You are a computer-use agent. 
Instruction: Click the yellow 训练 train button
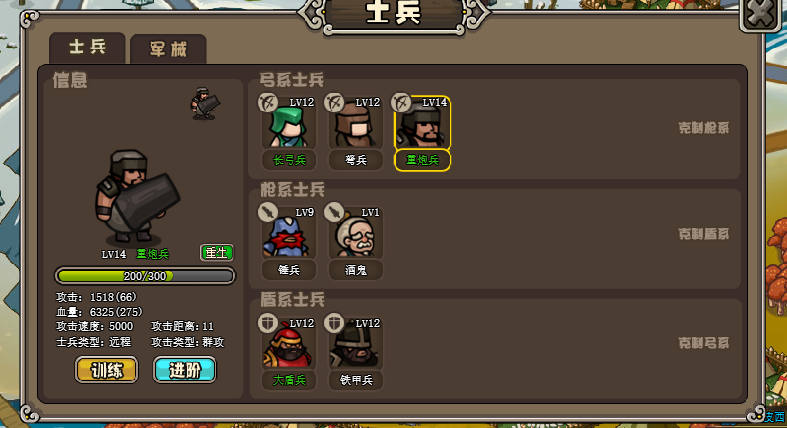click(x=106, y=370)
